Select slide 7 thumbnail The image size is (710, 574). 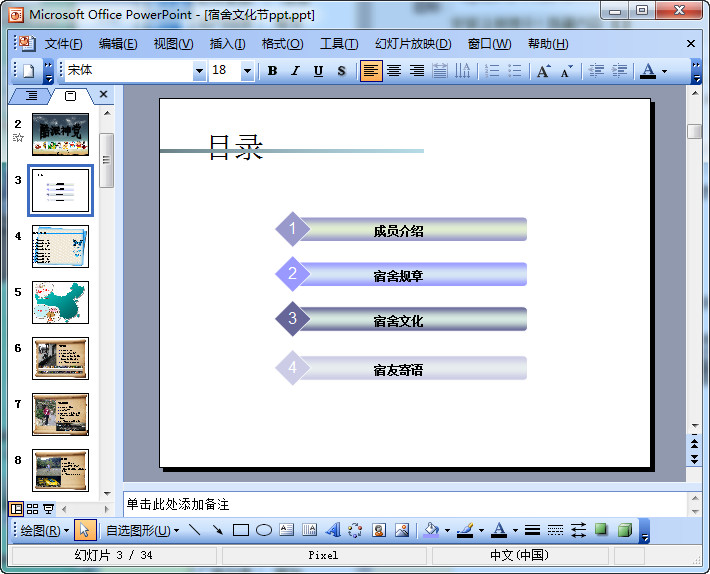coord(60,414)
